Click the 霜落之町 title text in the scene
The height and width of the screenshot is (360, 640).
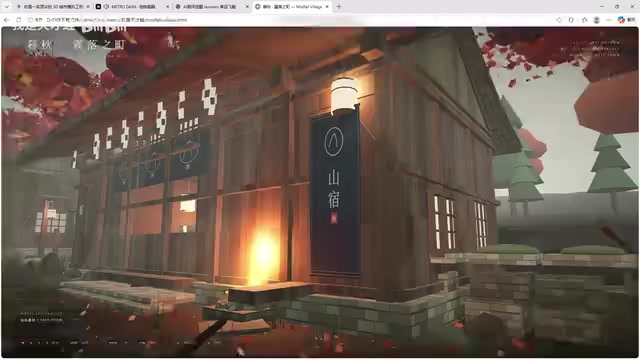99,45
